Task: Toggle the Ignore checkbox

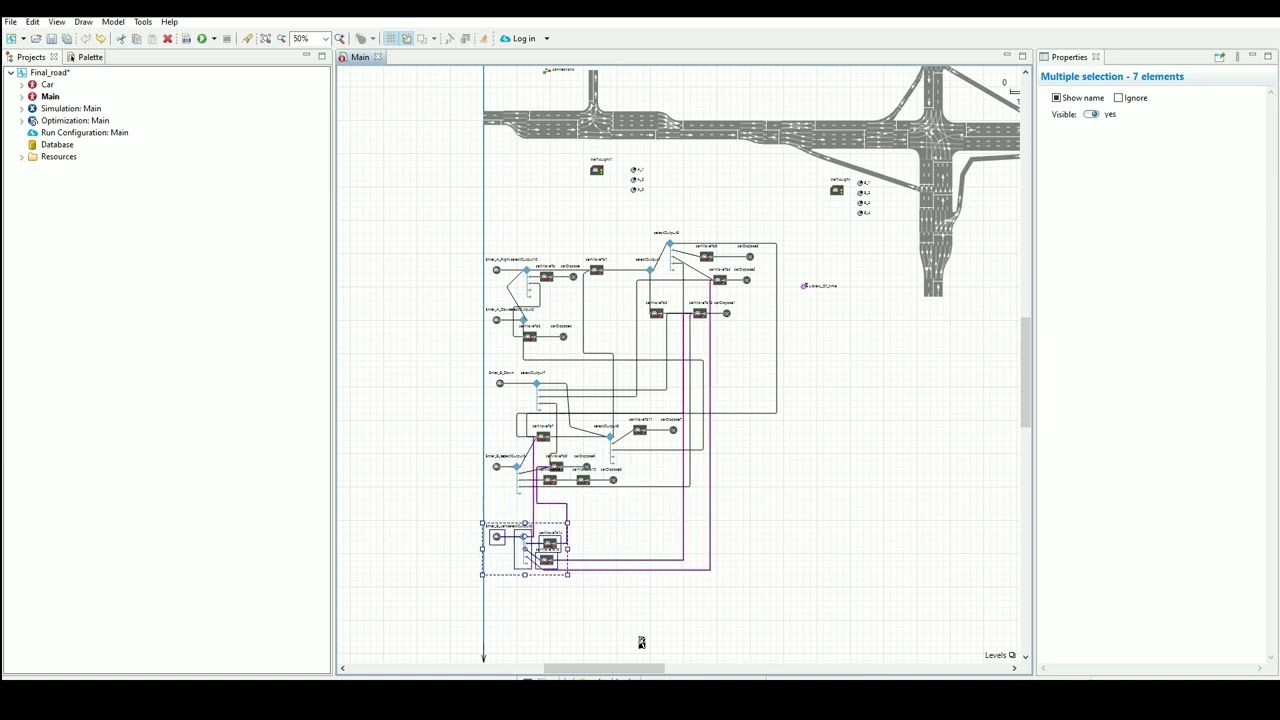Action: pos(1118,98)
